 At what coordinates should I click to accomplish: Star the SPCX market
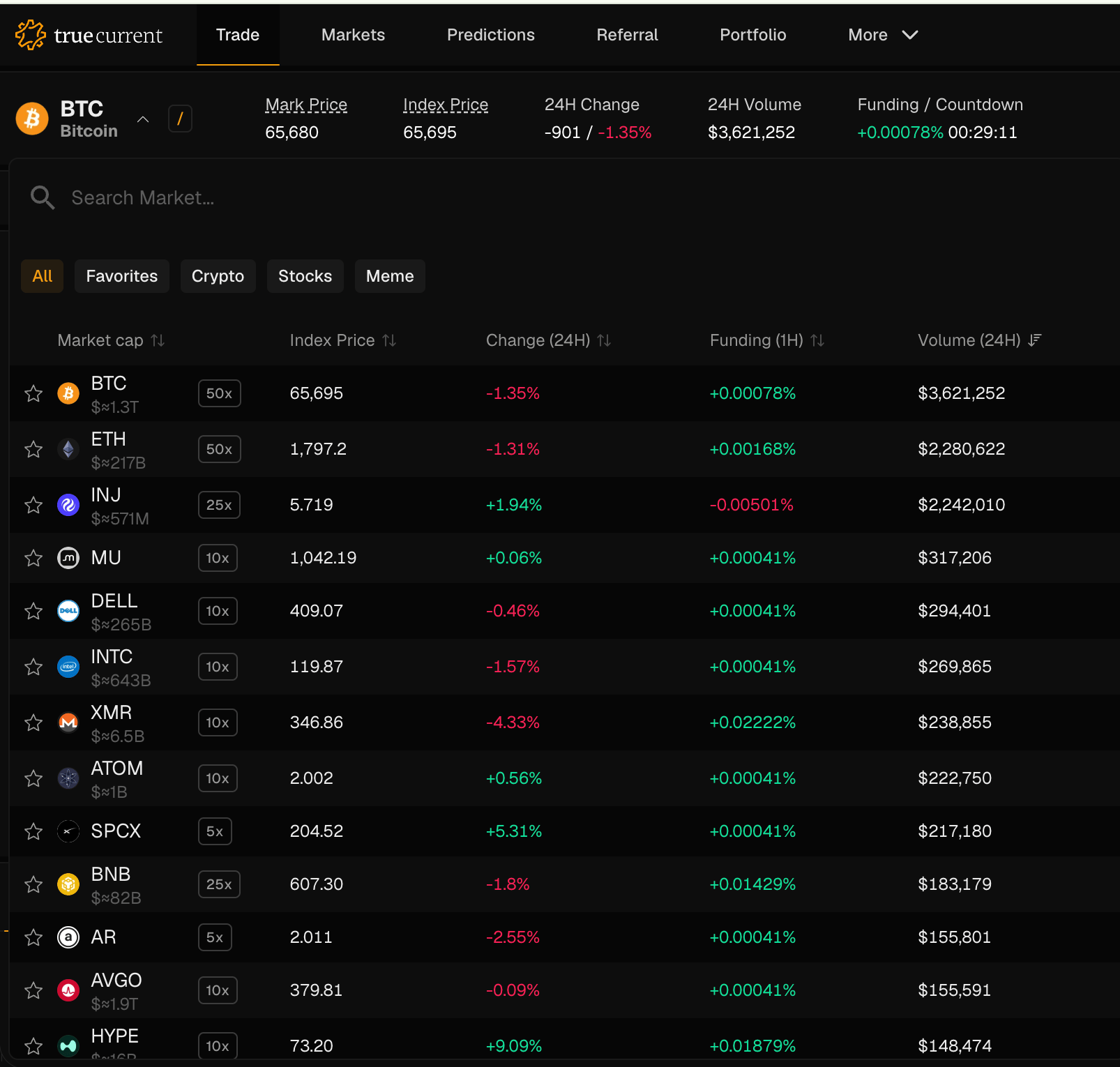[33, 831]
